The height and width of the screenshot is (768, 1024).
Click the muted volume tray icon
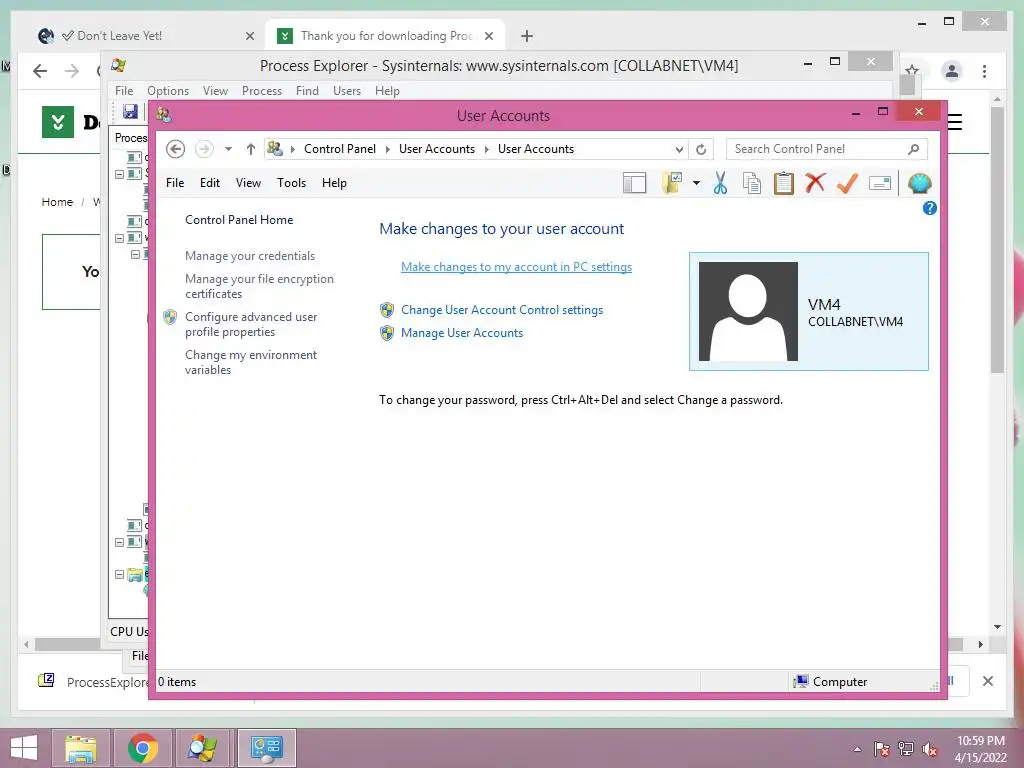tap(930, 749)
